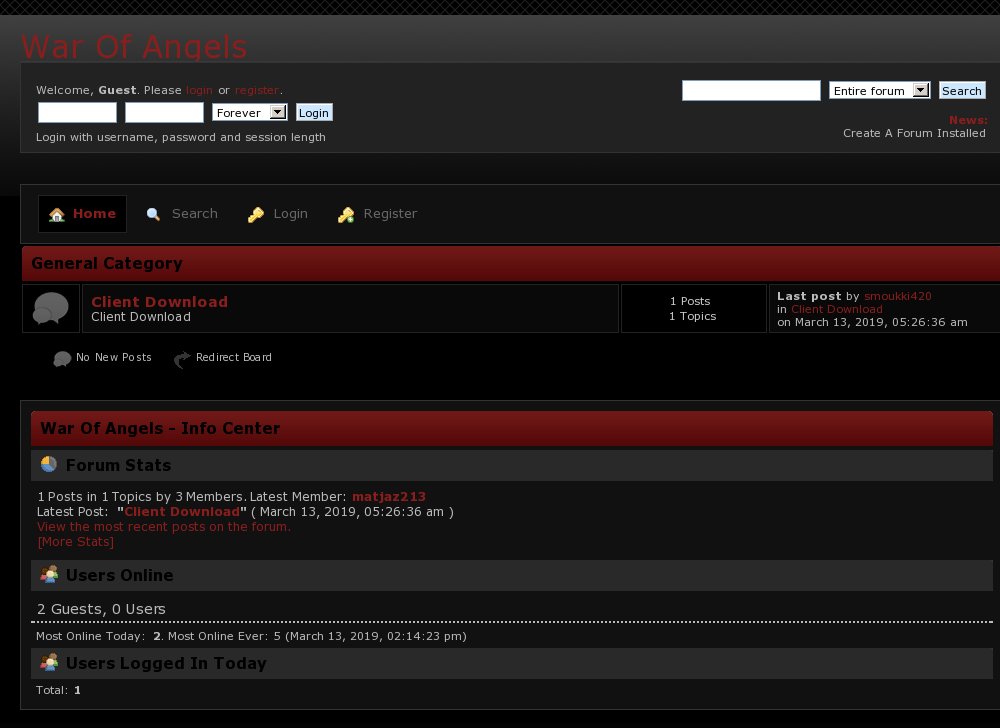Click the username input field
The image size is (1000, 728).
77,113
